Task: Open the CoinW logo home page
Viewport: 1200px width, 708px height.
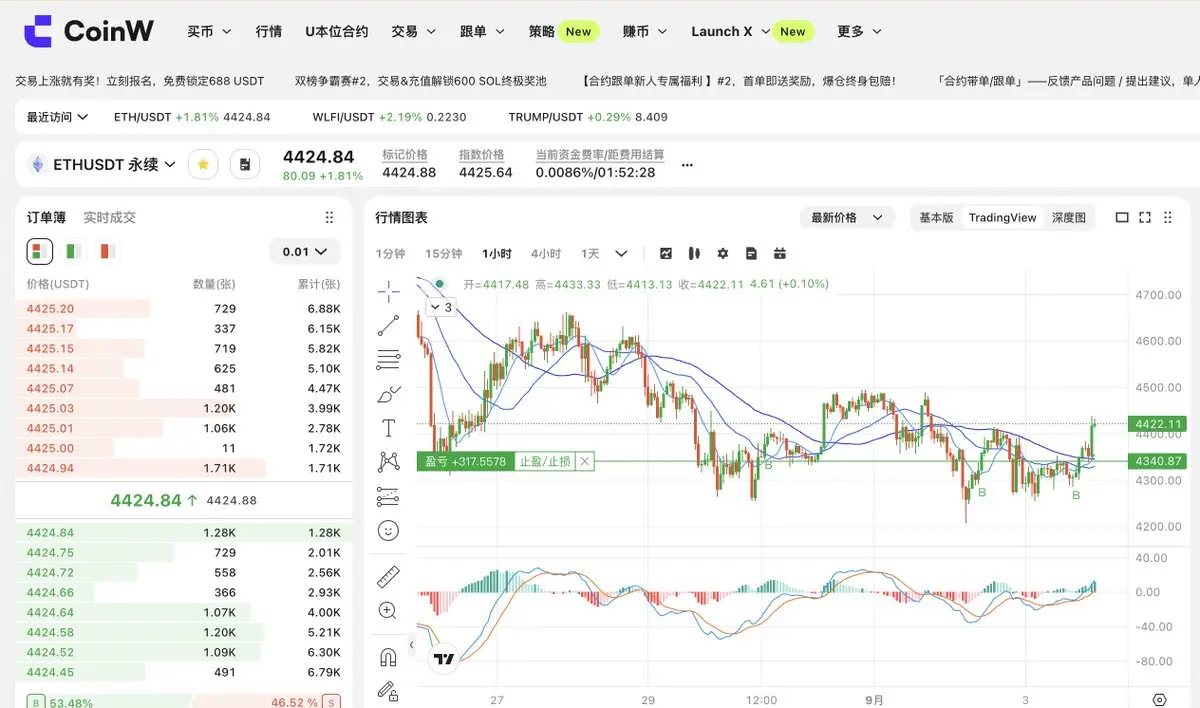Action: coord(89,31)
